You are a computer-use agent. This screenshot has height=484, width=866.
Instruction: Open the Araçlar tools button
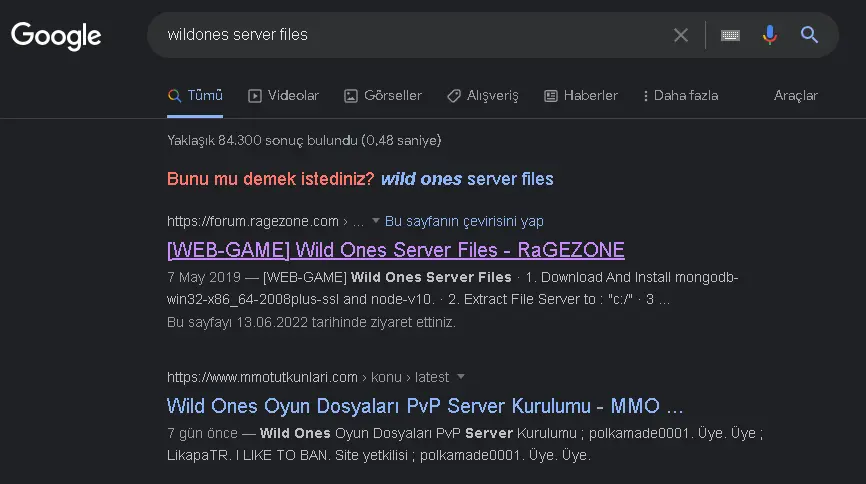click(x=795, y=96)
